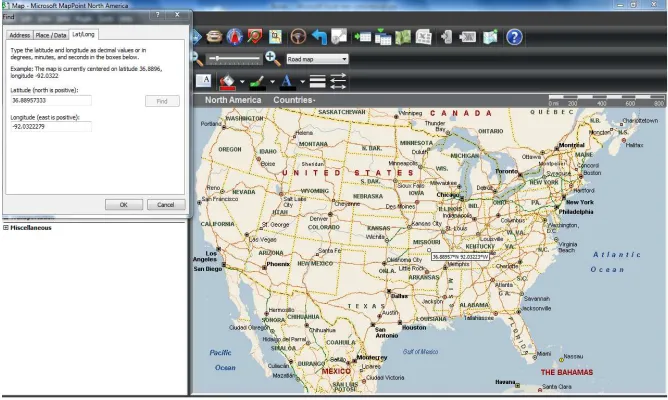
Task: Expand the Miscellaneous tree node
Action: (x=6, y=227)
